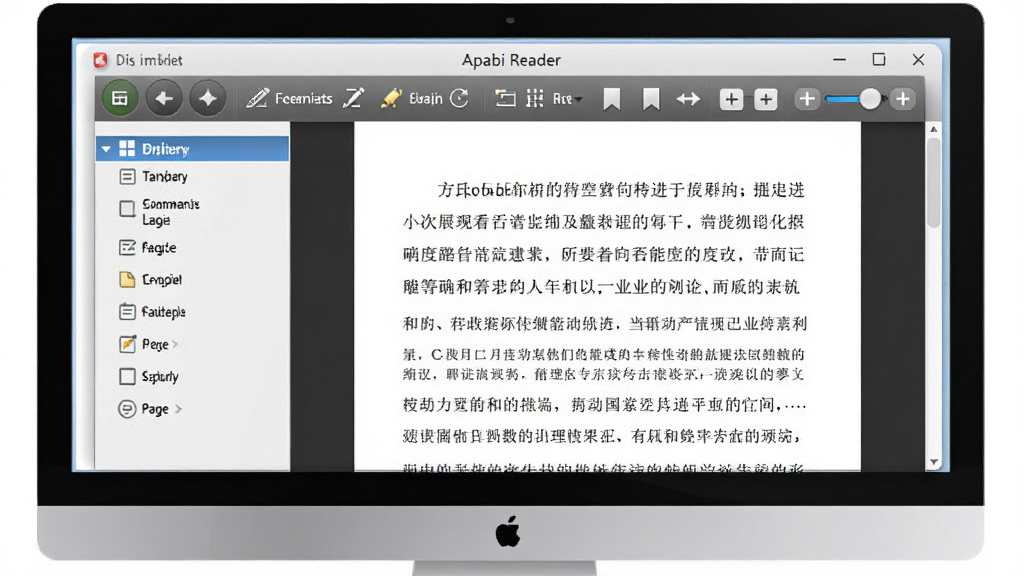1024x576 pixels.
Task: Expand the chevron beside the speech-bubble Page item
Action: coord(178,409)
